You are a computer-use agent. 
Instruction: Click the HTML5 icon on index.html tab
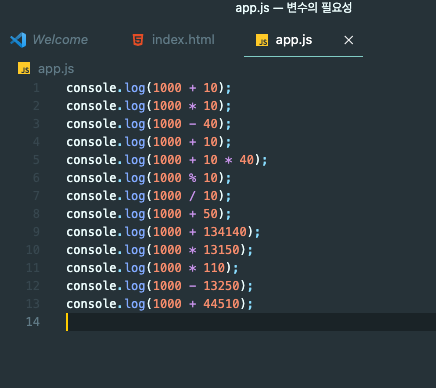point(138,40)
